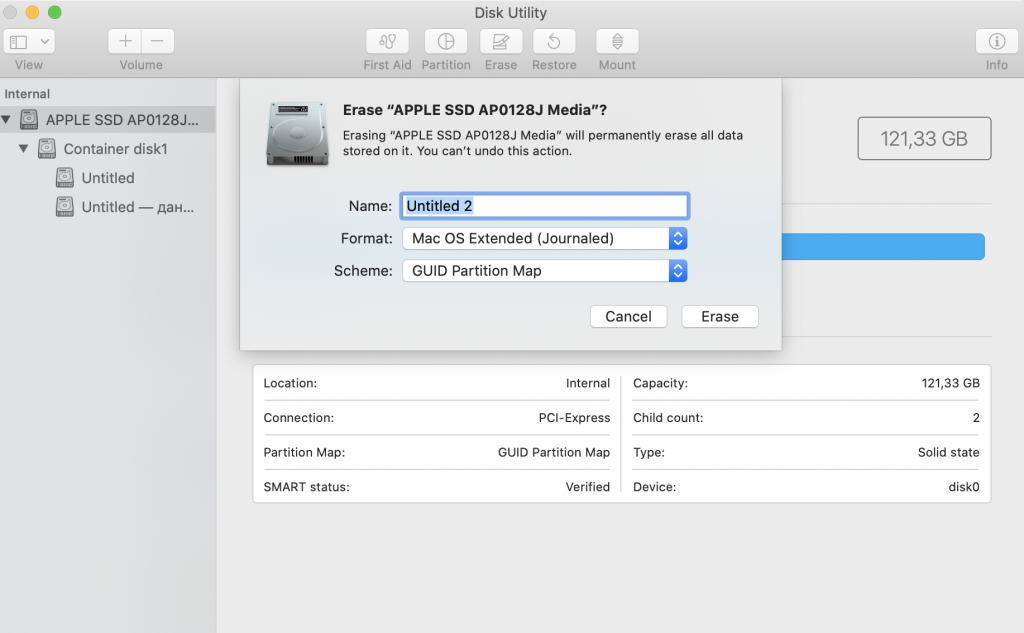Click the SMART status Verified value
Viewport: 1024px width, 633px height.
pyautogui.click(x=587, y=487)
